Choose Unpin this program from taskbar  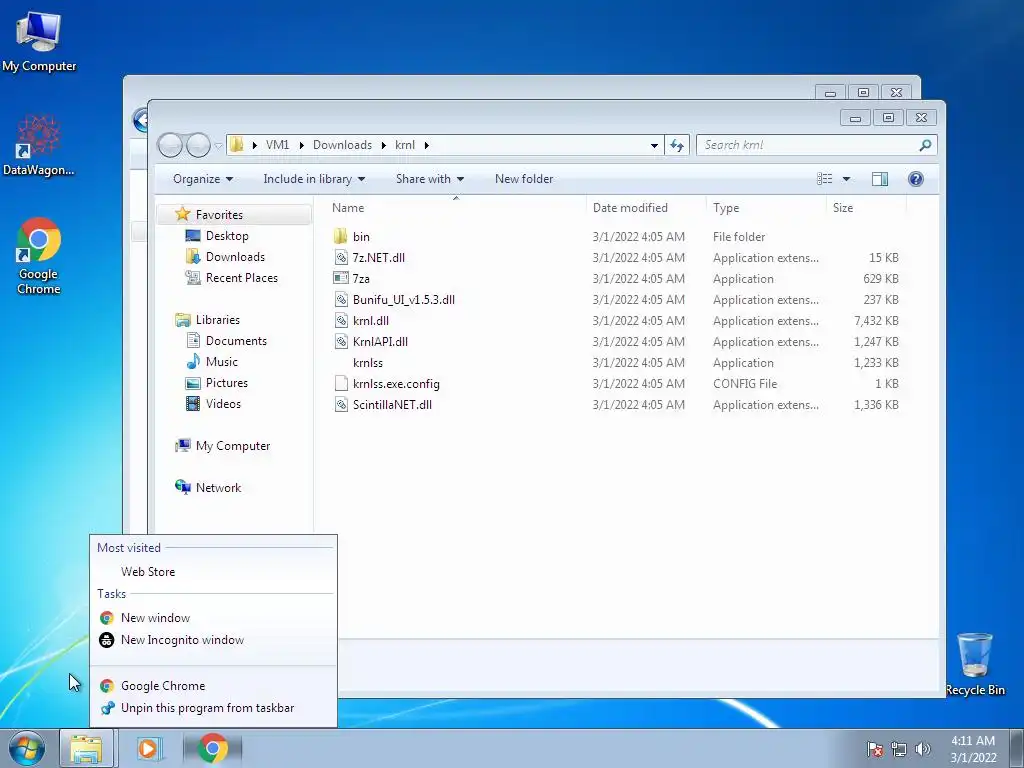coord(213,708)
